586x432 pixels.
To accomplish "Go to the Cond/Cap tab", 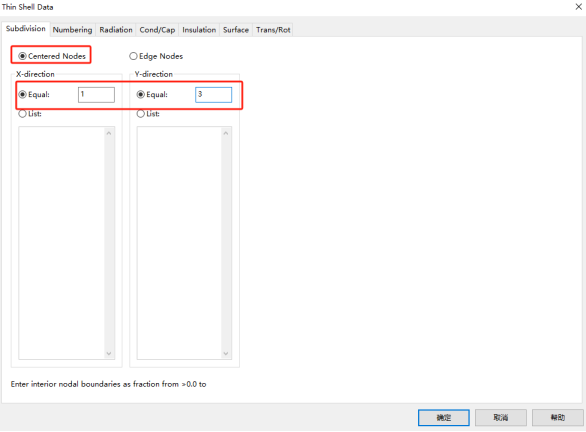I will tap(157, 30).
